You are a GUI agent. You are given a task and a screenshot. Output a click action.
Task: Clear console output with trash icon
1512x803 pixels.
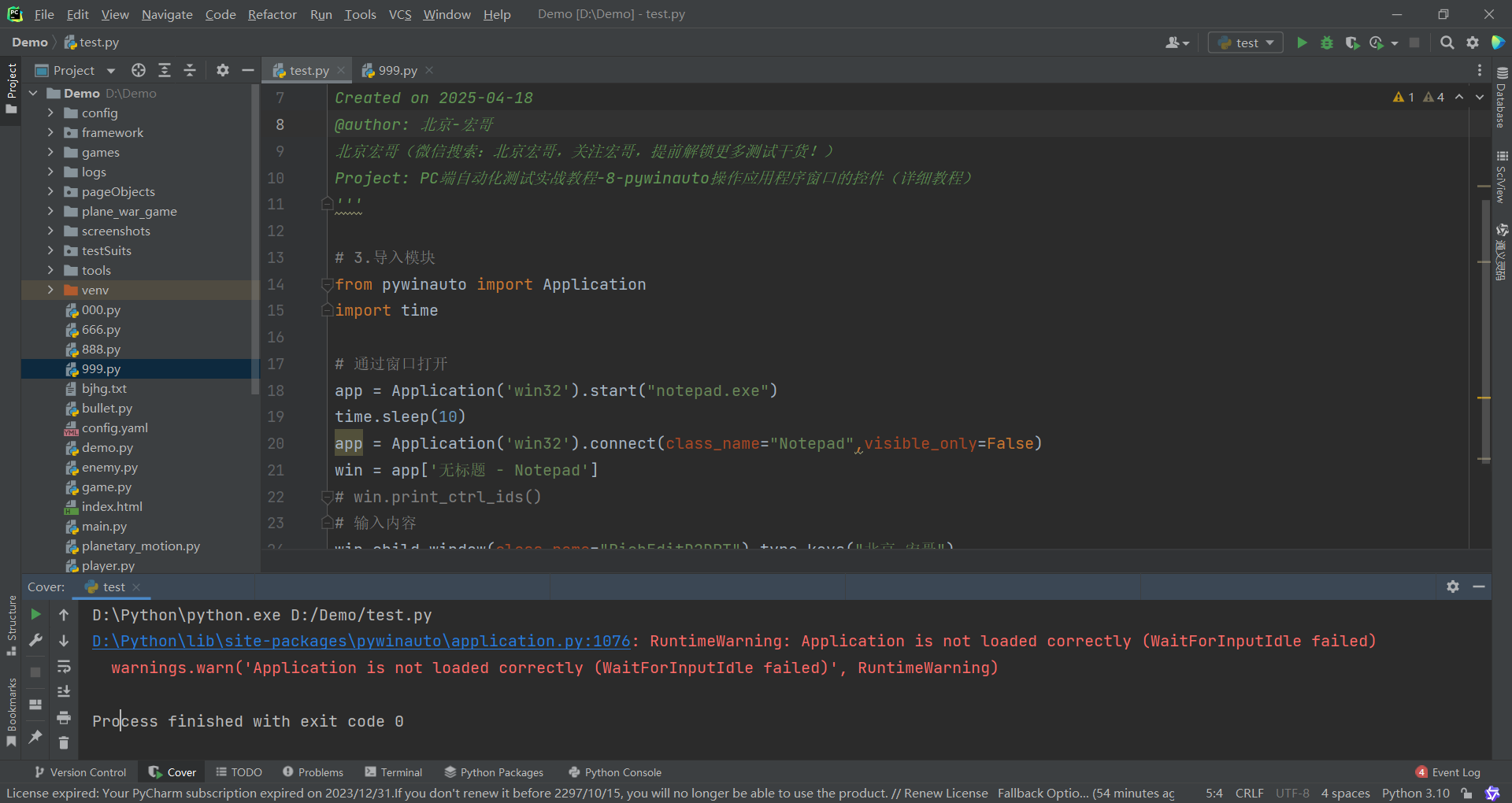pos(64,742)
